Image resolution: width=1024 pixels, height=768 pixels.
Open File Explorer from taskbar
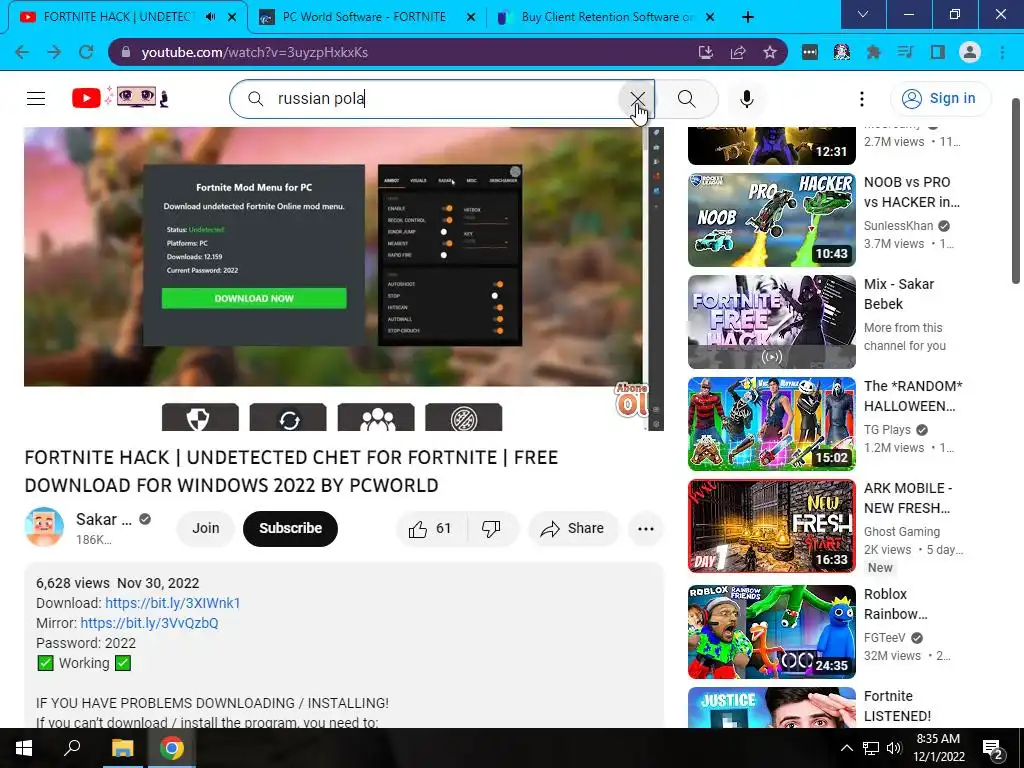click(x=122, y=748)
